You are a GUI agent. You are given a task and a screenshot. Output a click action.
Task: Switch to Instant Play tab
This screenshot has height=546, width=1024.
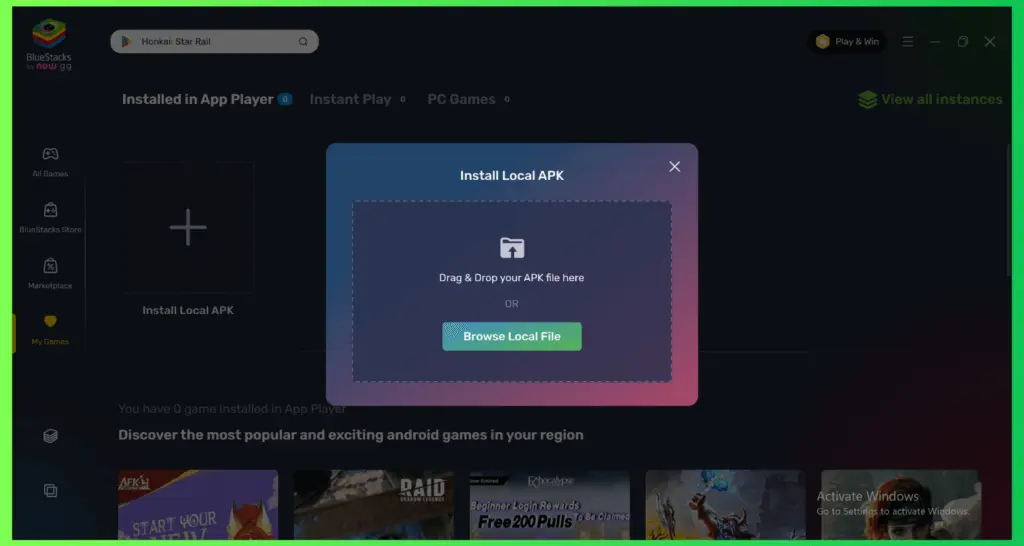(357, 99)
